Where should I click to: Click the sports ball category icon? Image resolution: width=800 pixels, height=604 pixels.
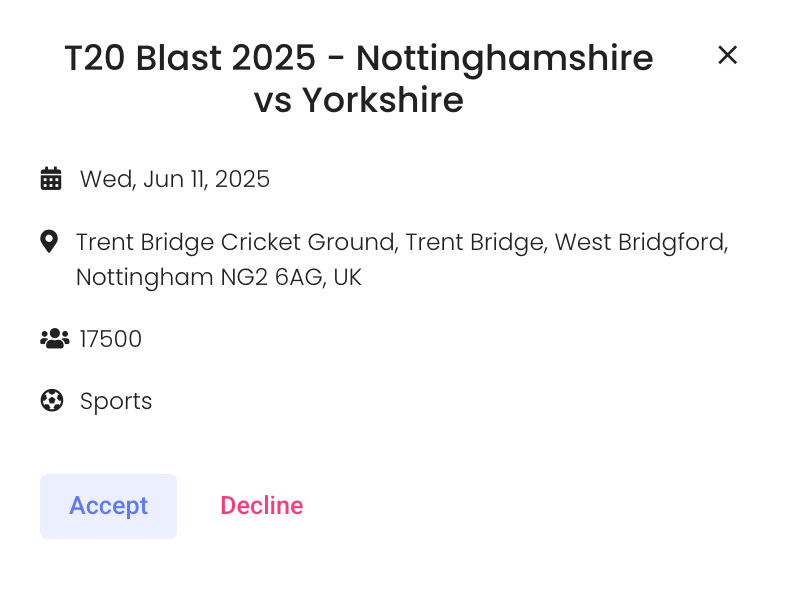point(51,401)
